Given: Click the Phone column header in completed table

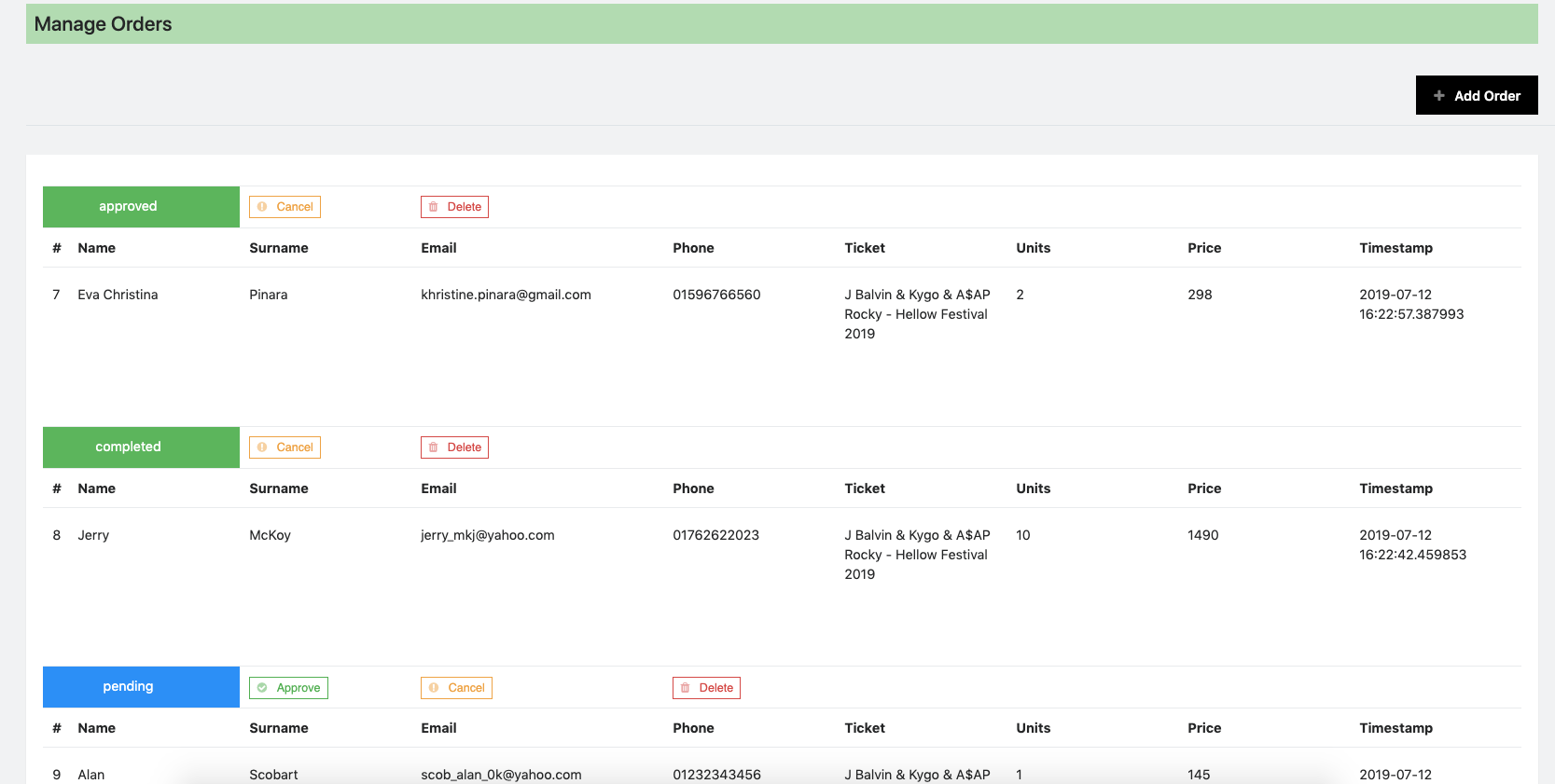Looking at the screenshot, I should pyautogui.click(x=693, y=488).
